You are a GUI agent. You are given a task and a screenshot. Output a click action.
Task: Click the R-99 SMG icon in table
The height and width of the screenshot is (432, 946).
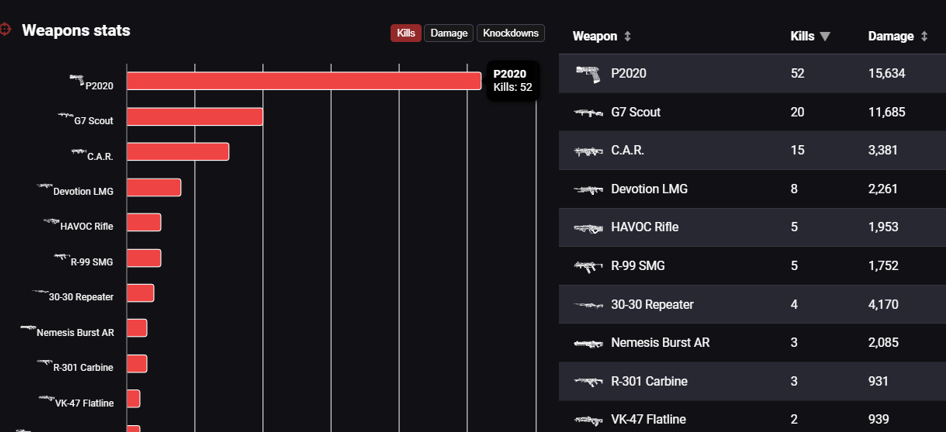(x=588, y=266)
